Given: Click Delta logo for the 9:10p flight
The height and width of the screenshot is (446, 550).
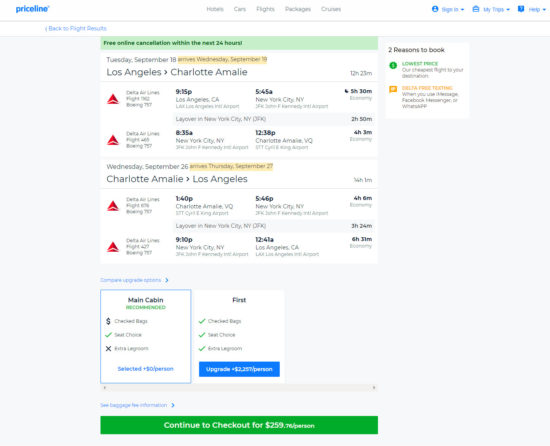Looking at the screenshot, I should click(x=113, y=247).
